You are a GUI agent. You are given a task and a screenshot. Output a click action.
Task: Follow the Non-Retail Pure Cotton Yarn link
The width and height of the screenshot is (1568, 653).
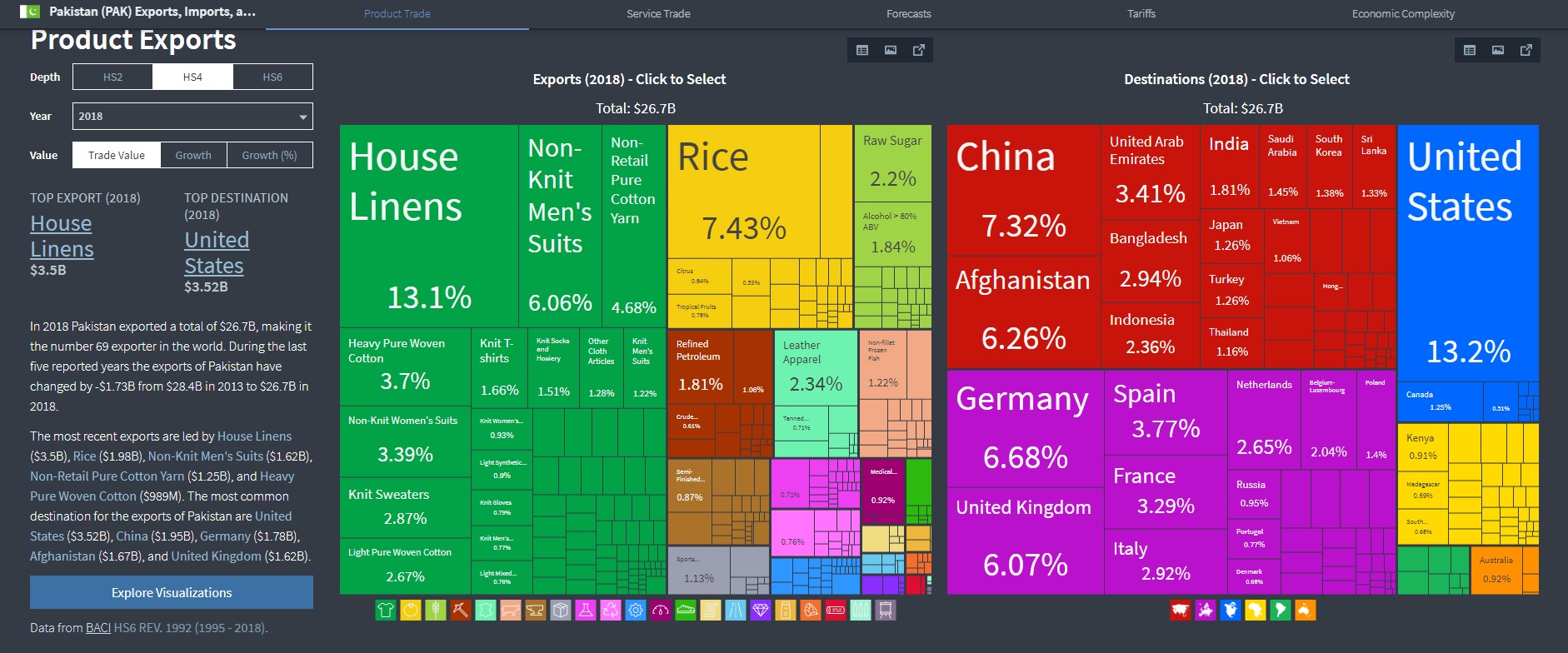(x=107, y=476)
